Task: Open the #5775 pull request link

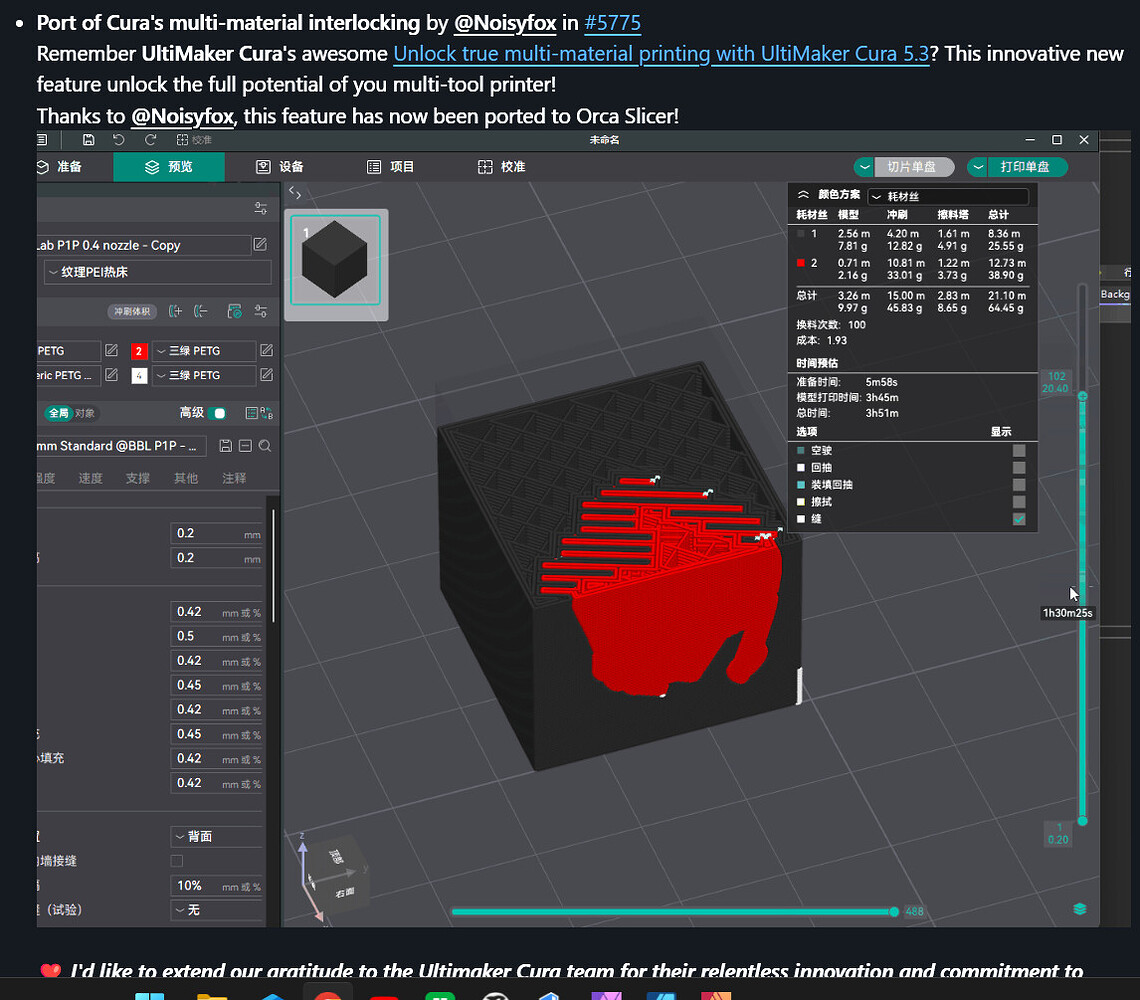Action: (x=613, y=23)
